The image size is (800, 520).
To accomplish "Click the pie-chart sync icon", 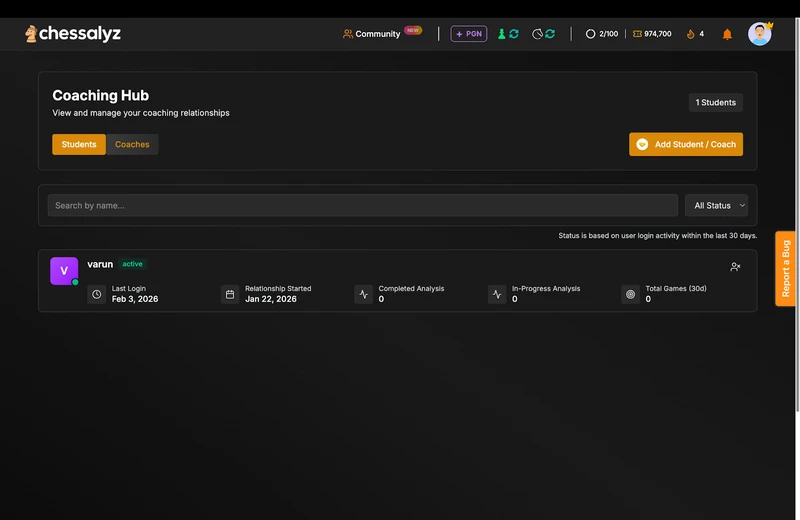I will pos(543,34).
